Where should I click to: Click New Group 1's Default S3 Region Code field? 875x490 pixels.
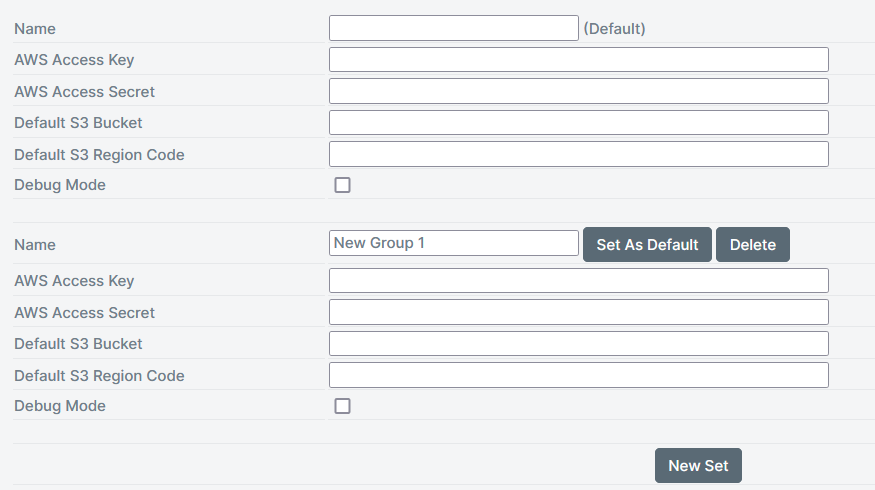[x=578, y=375]
